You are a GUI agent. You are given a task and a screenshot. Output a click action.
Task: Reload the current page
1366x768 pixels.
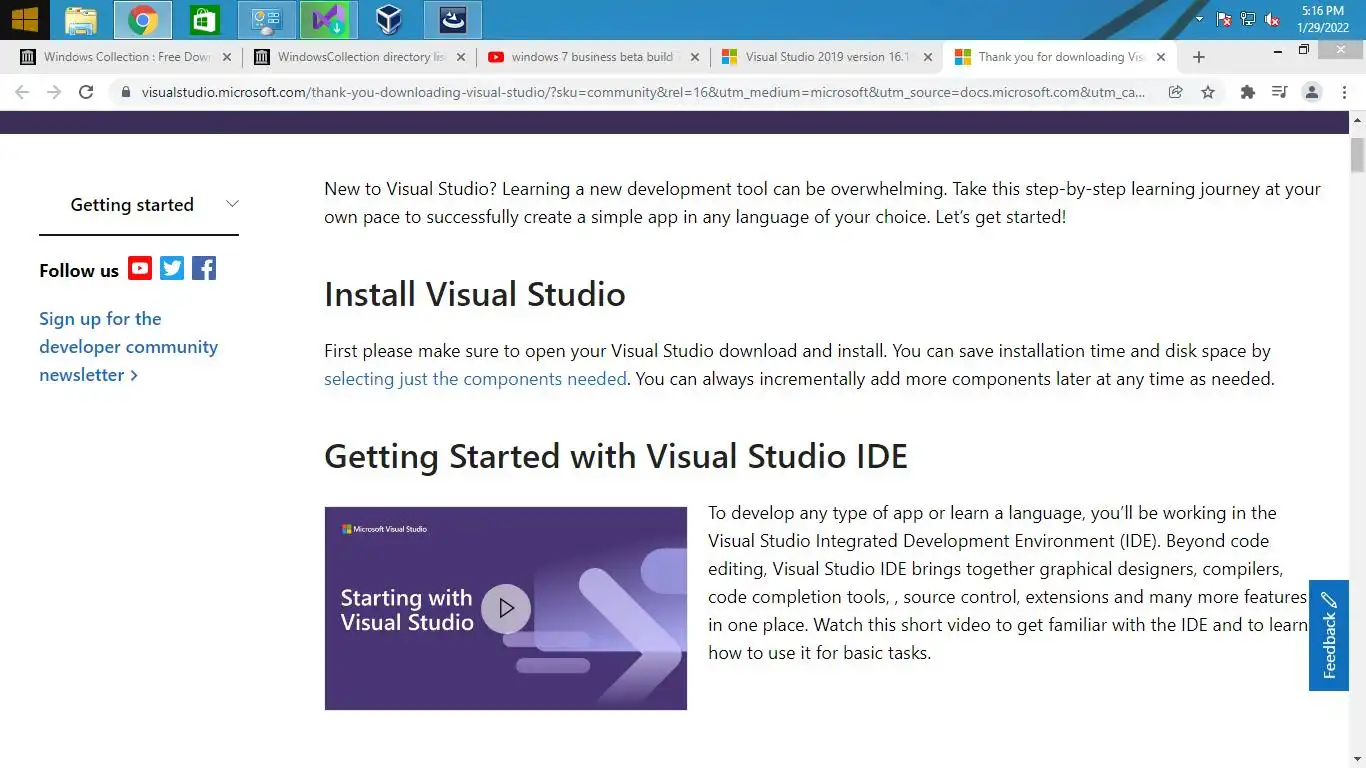point(86,92)
